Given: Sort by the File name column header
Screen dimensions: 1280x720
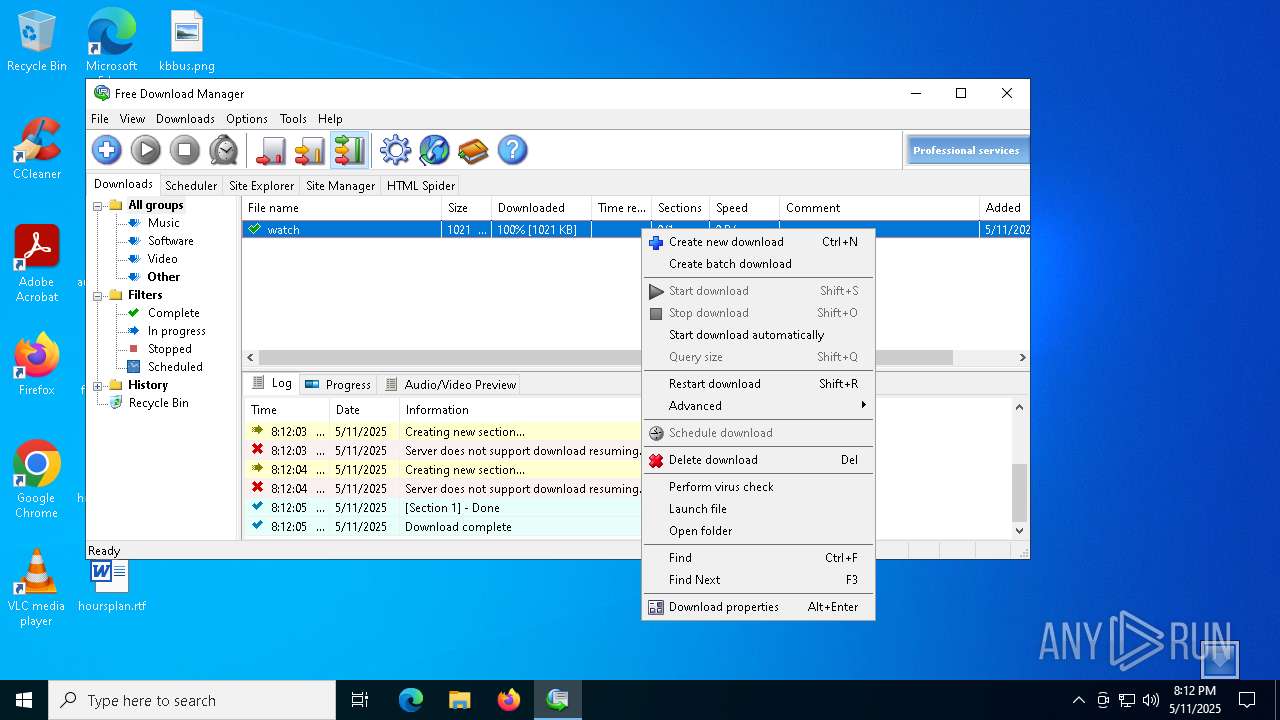Looking at the screenshot, I should [x=342, y=208].
